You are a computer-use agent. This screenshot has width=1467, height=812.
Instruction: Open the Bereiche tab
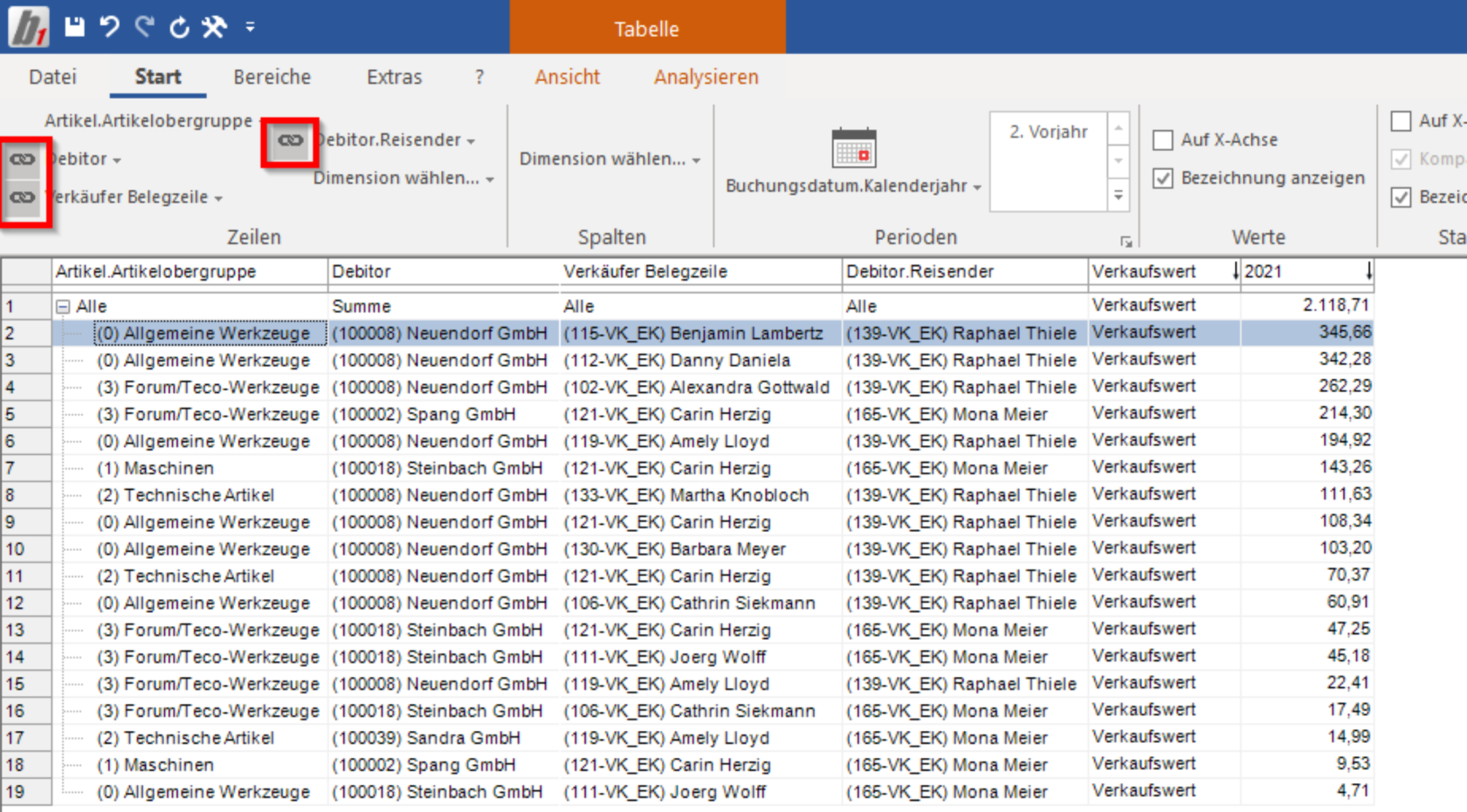click(272, 77)
